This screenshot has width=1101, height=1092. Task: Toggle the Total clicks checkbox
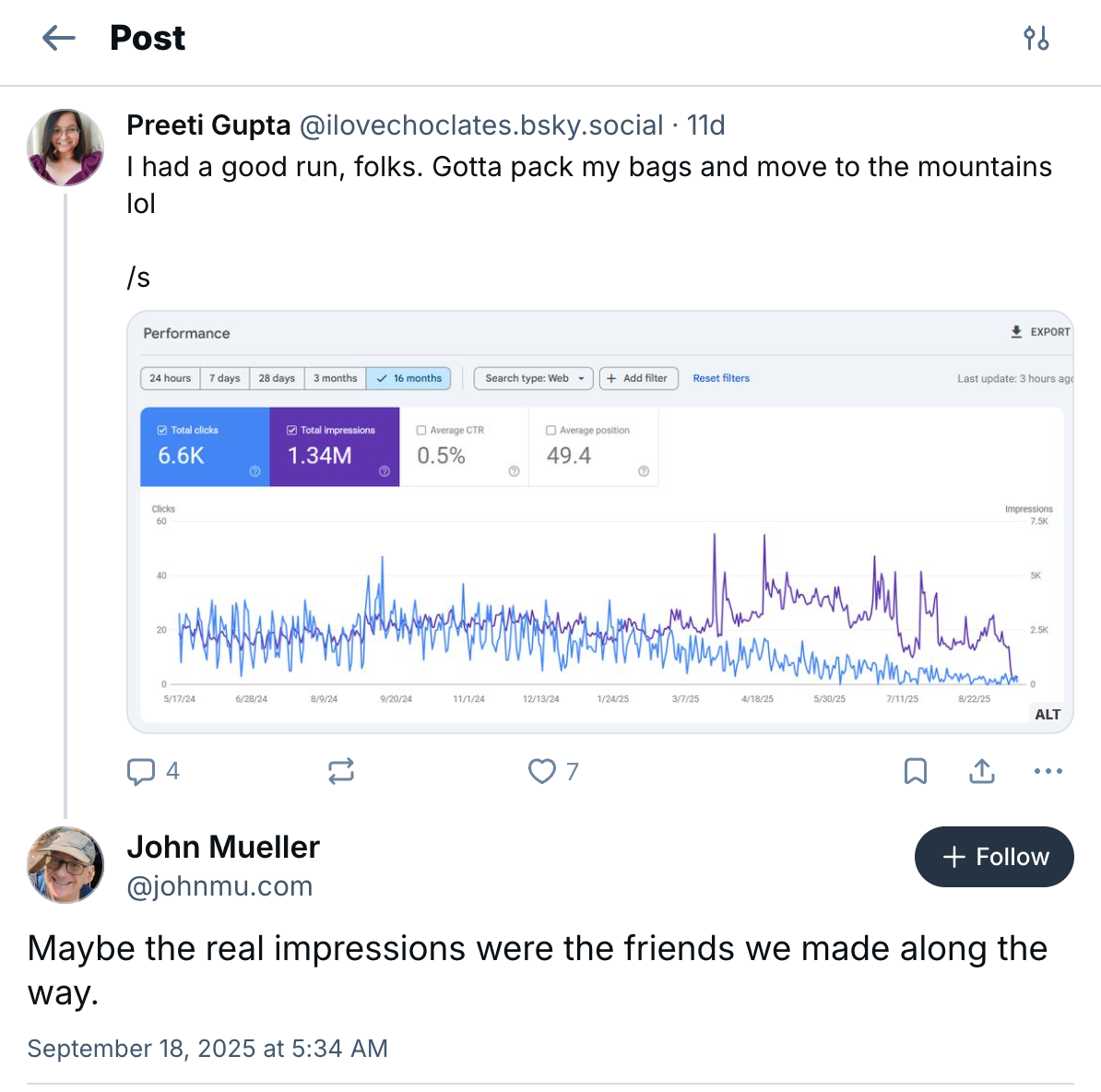pyautogui.click(x=162, y=430)
